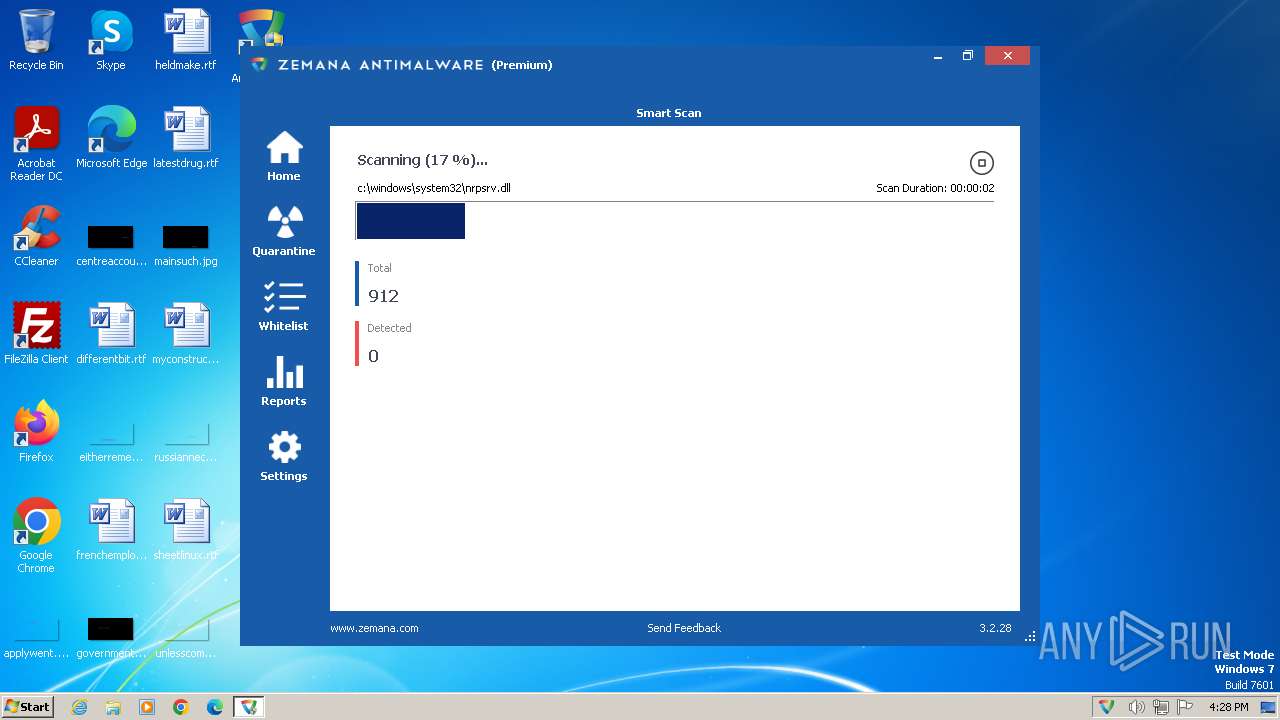Select the Smart Scan heading
Viewport: 1280px width, 720px height.
click(x=669, y=113)
